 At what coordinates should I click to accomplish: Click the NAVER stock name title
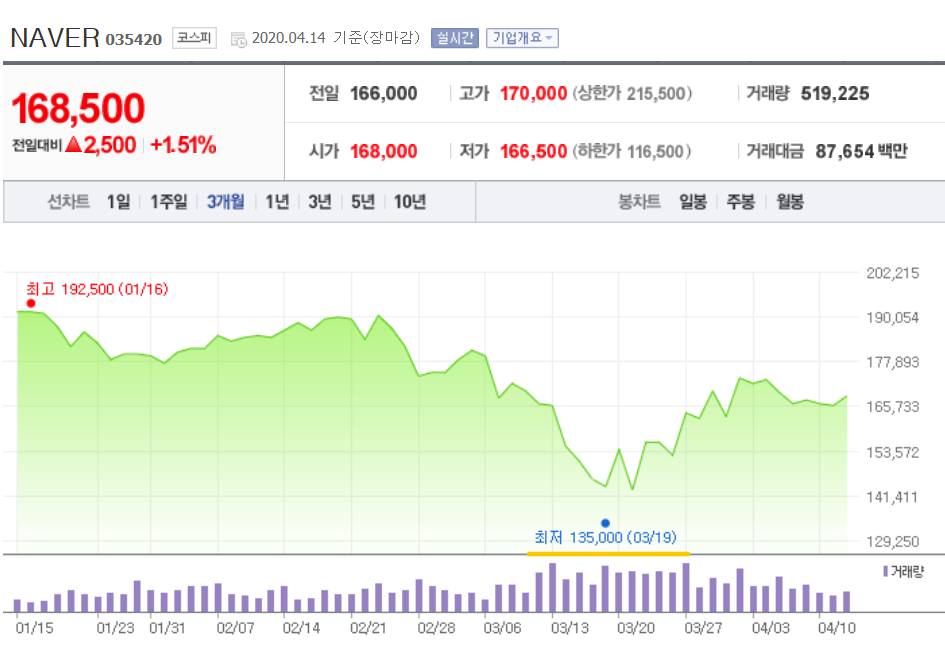(x=55, y=38)
